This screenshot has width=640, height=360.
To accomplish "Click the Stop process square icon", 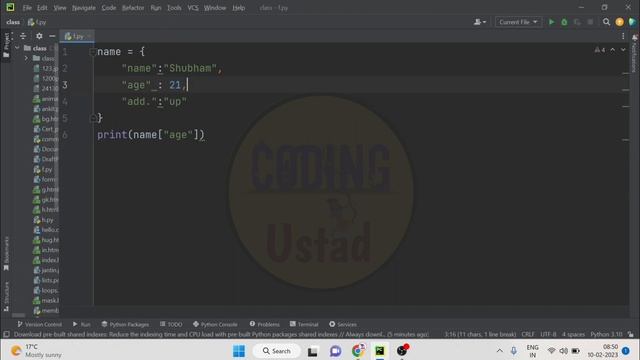I will (590, 22).
